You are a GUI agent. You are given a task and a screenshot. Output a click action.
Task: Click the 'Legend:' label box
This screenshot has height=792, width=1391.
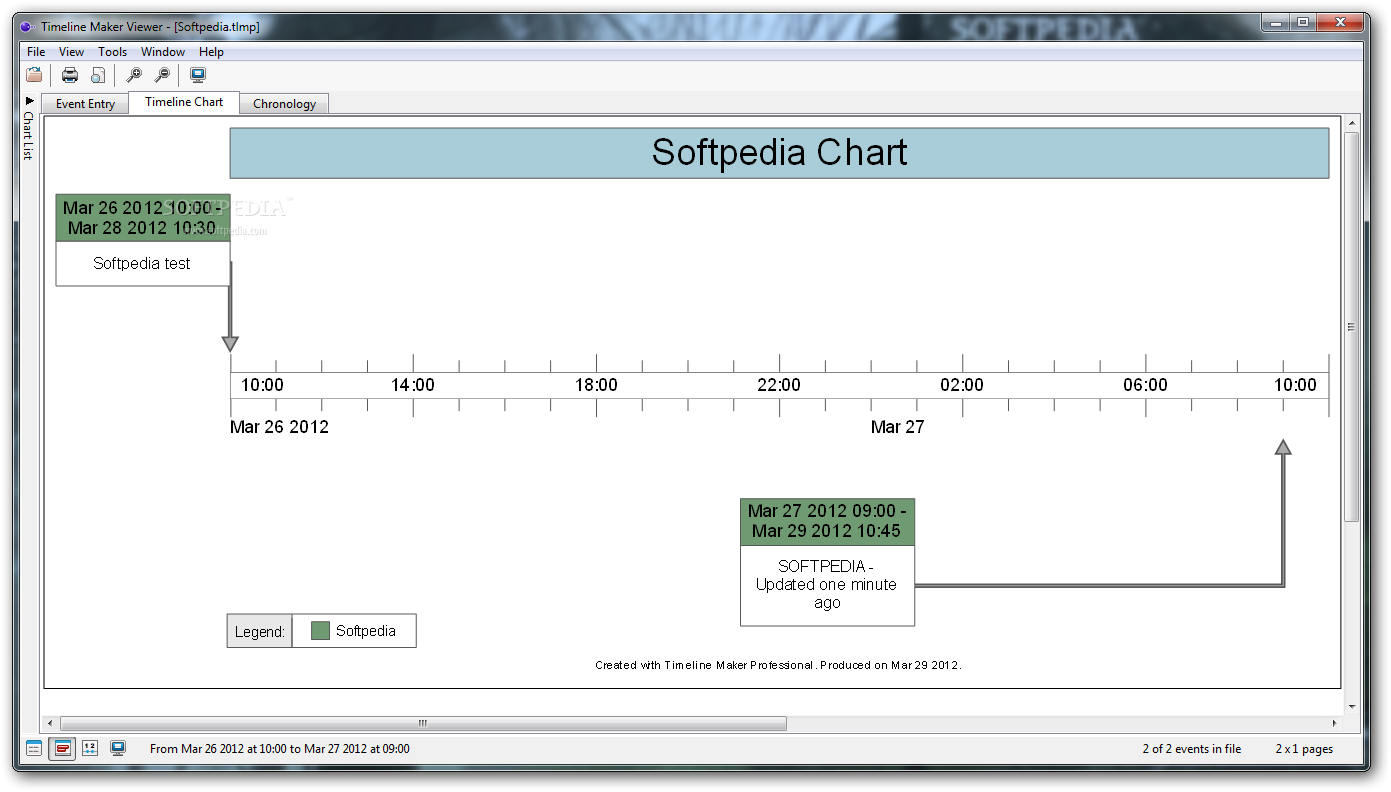coord(259,631)
